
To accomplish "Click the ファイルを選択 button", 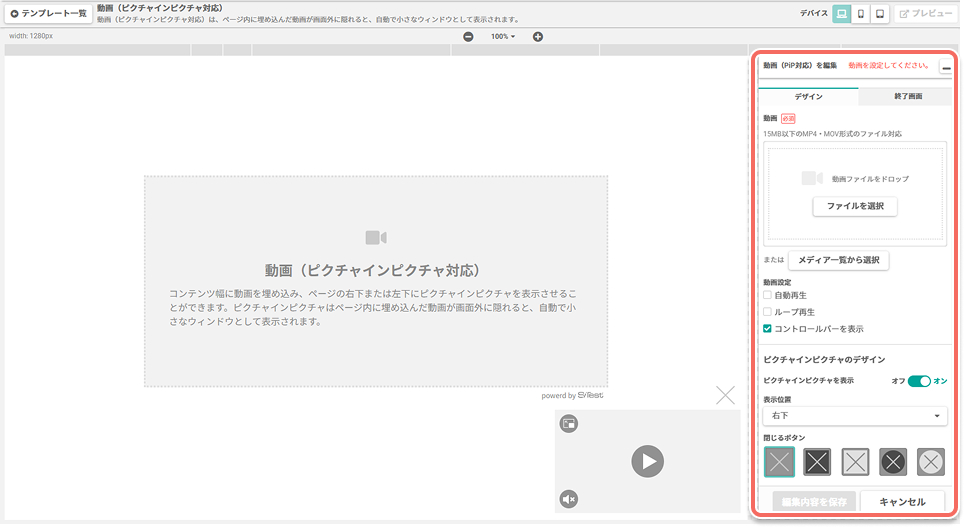I will pyautogui.click(x=855, y=207).
